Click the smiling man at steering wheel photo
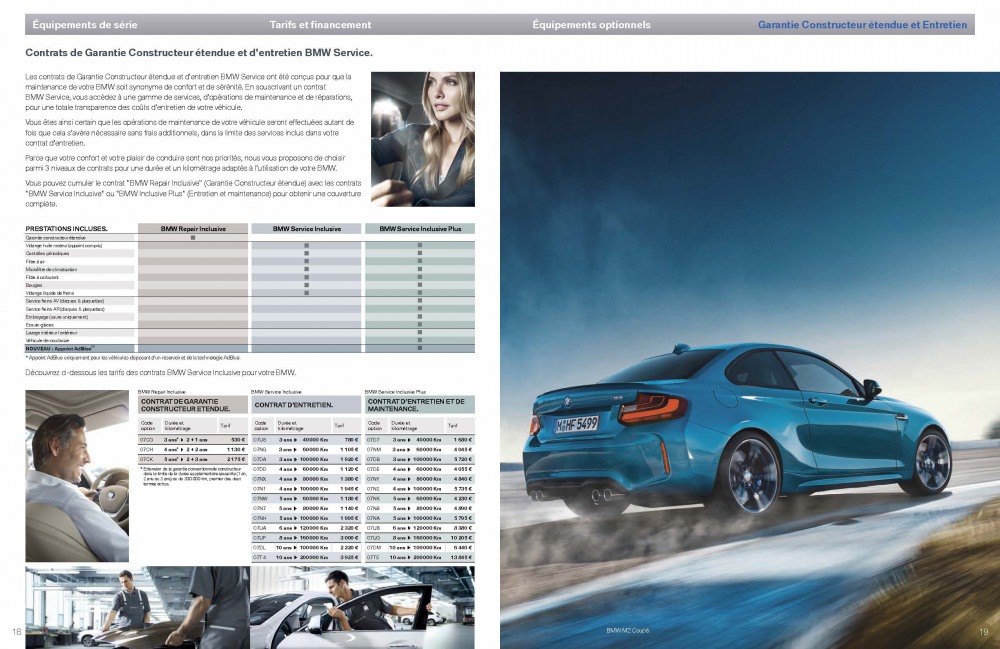Image resolution: width=1000 pixels, height=649 pixels. pyautogui.click(x=77, y=476)
